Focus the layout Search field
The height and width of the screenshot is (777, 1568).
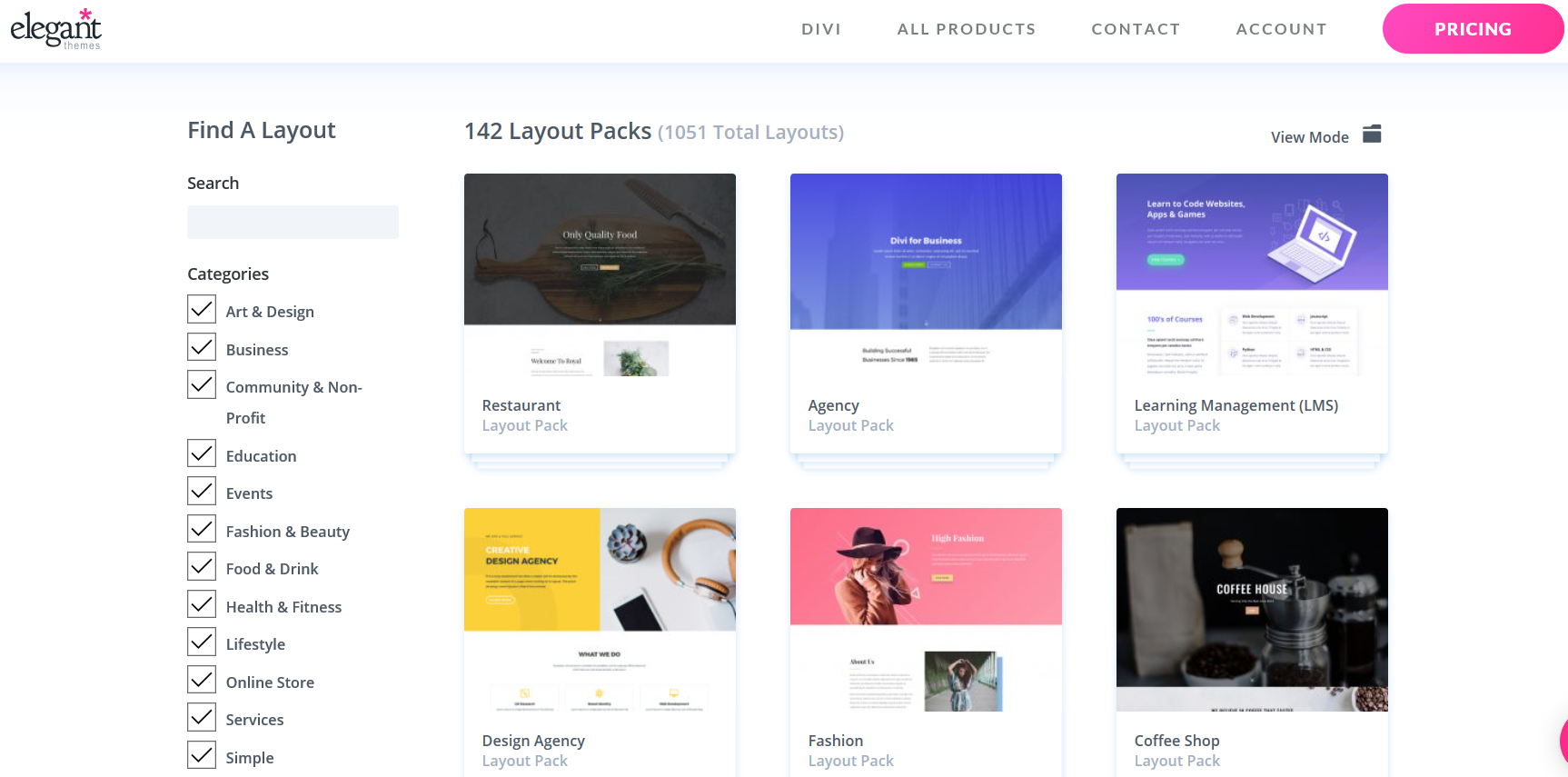pos(293,222)
